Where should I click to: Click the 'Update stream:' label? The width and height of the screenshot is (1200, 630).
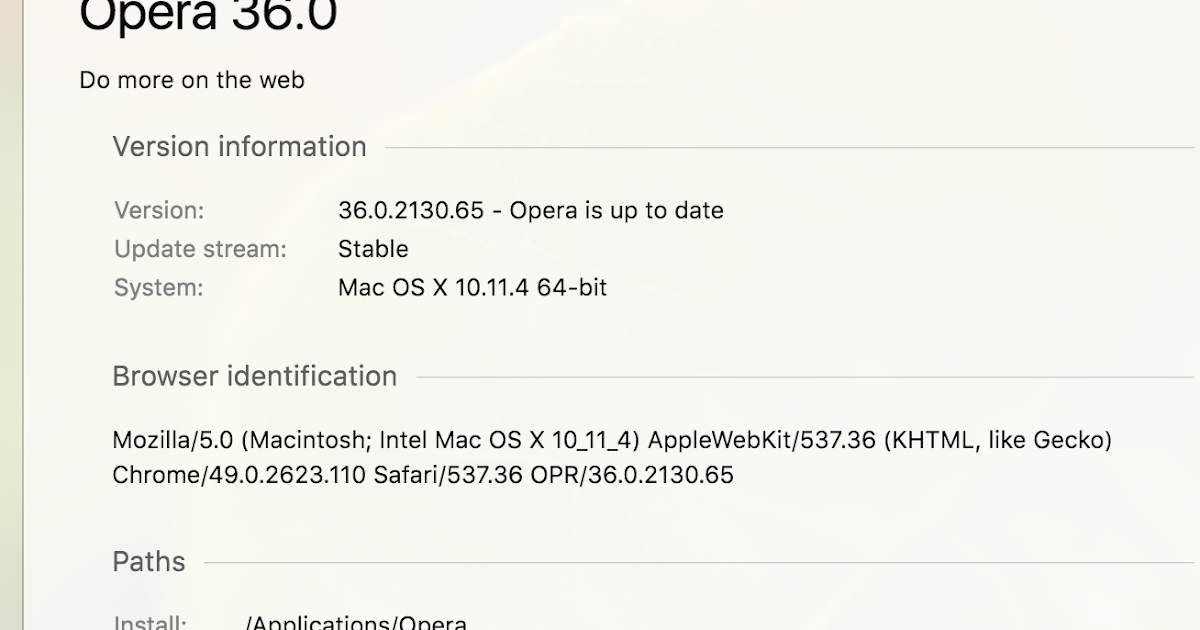tap(200, 249)
